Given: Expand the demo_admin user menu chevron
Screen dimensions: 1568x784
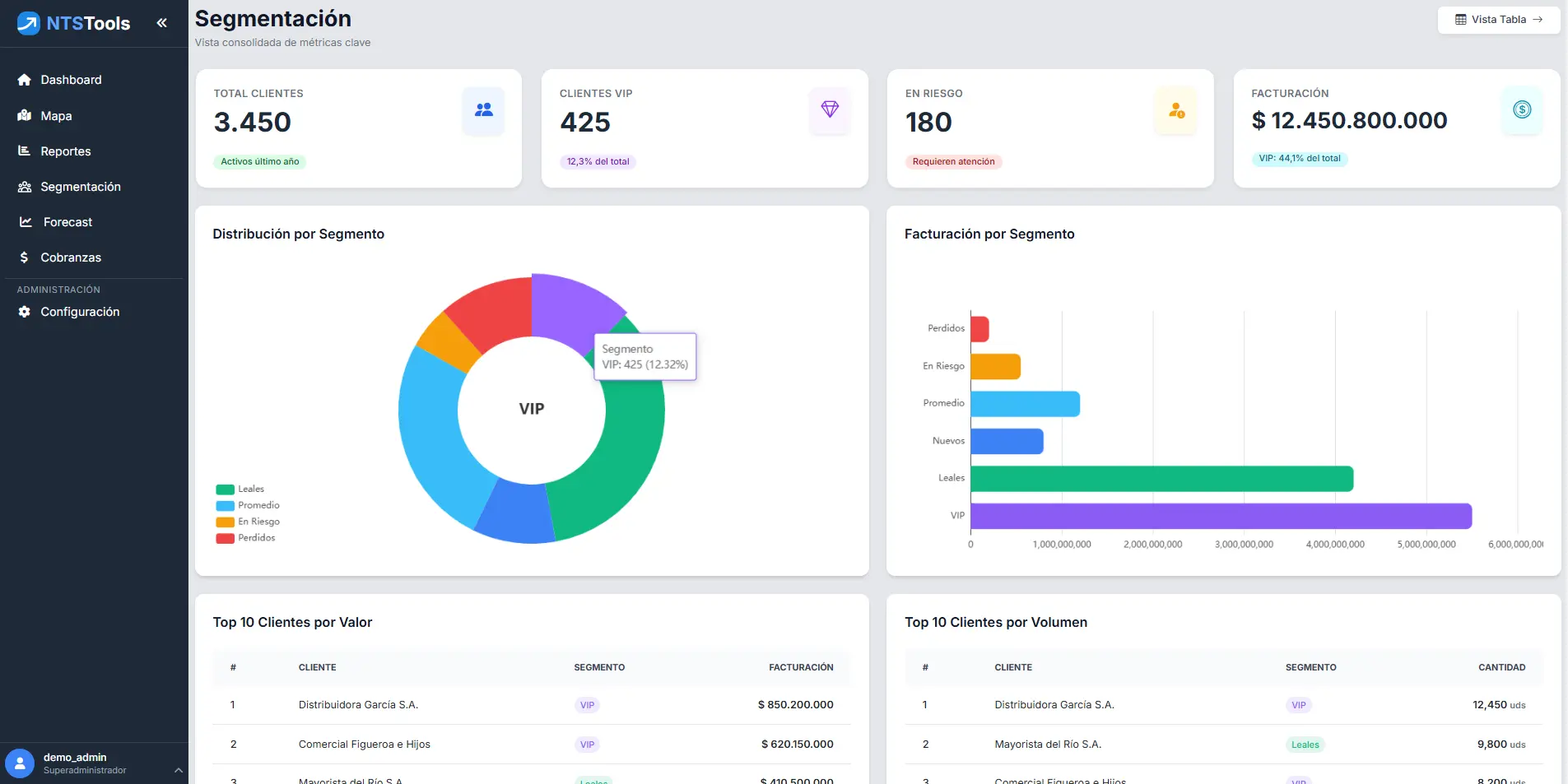Looking at the screenshot, I should pyautogui.click(x=178, y=770).
